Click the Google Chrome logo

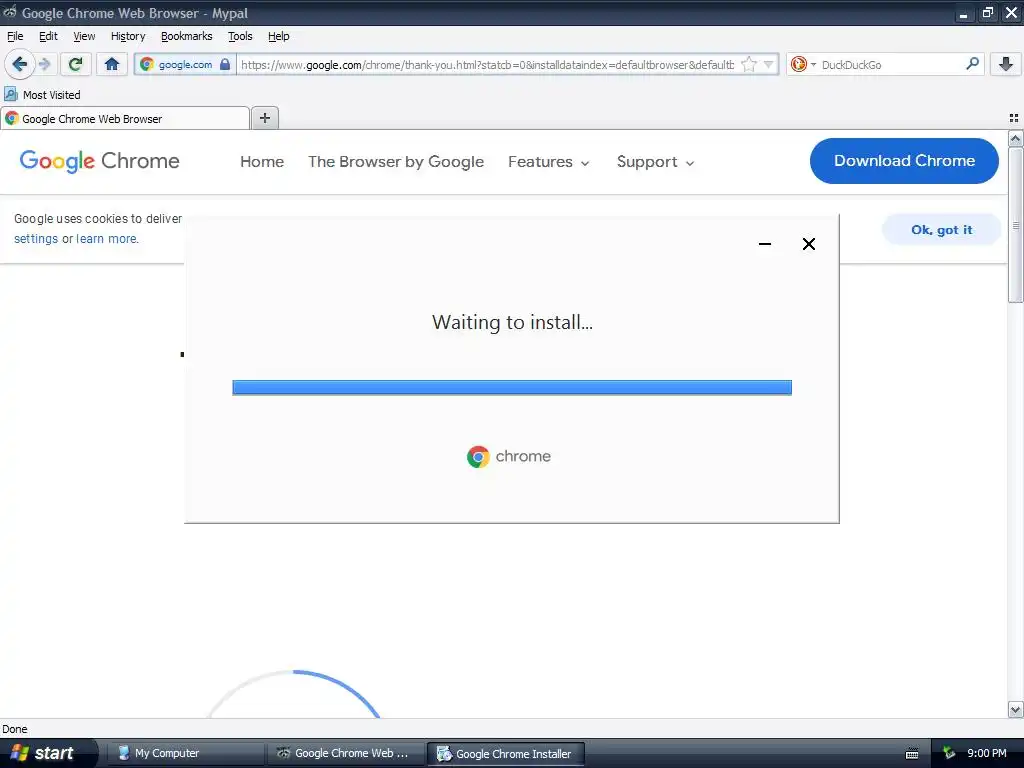(99, 161)
